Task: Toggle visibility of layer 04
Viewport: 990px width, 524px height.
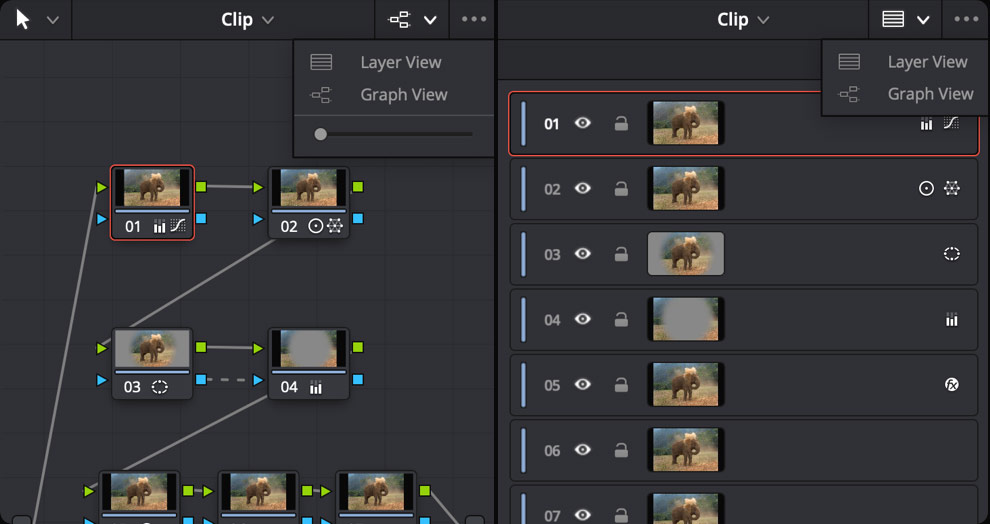Action: click(583, 319)
